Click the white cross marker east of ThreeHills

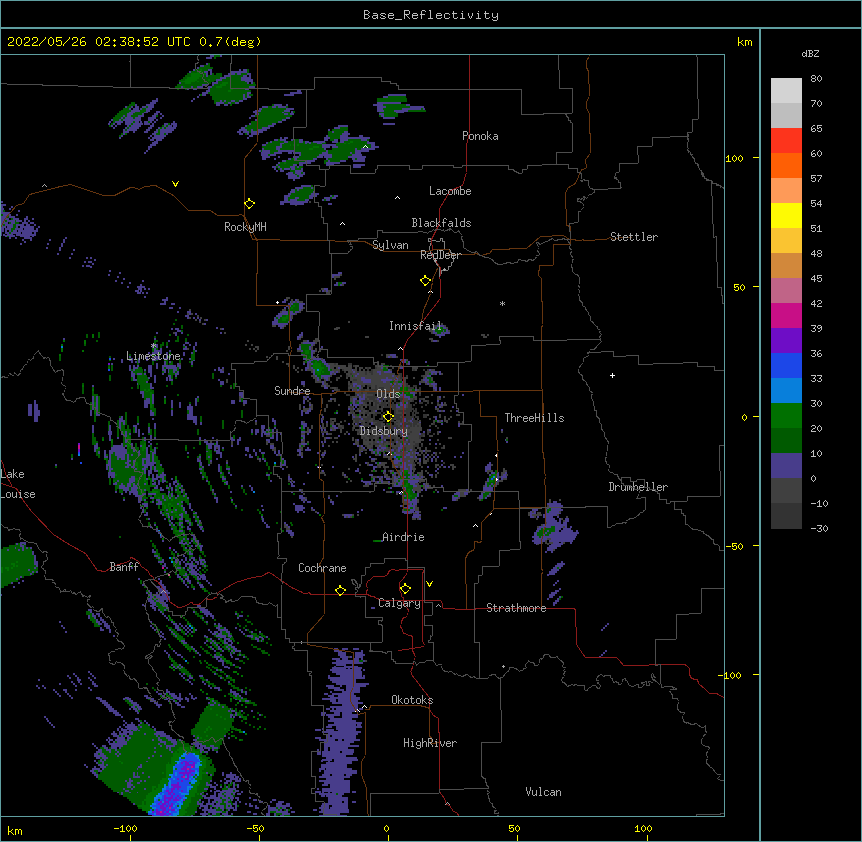[x=612, y=375]
